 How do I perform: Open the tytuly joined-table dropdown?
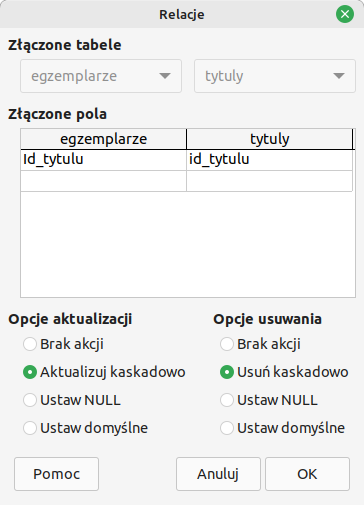tap(275, 76)
